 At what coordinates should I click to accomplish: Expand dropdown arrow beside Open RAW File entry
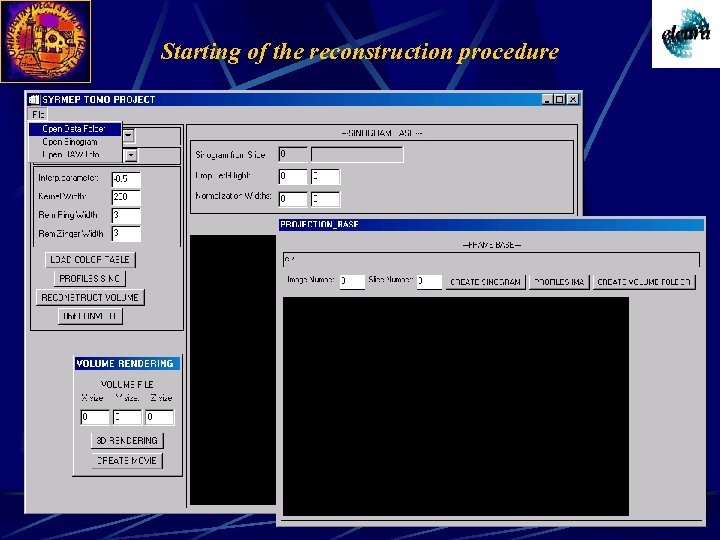coord(131,155)
